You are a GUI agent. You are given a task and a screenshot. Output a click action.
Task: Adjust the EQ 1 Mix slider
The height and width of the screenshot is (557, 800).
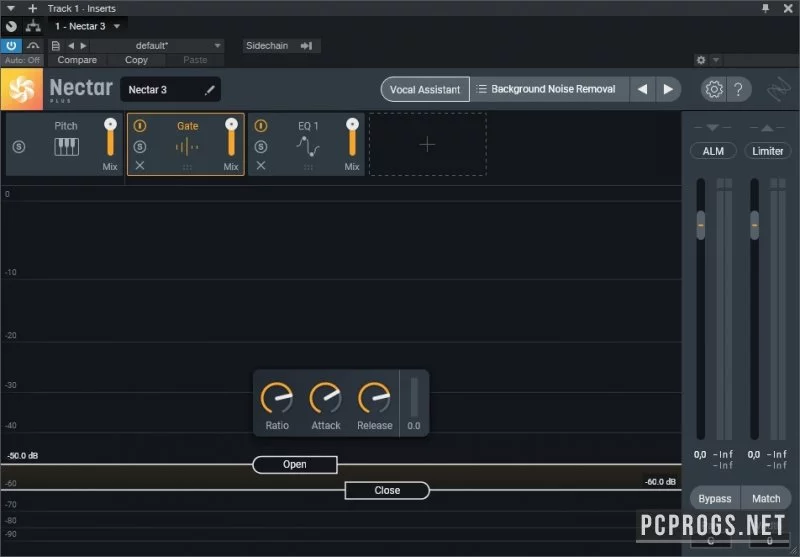click(352, 137)
